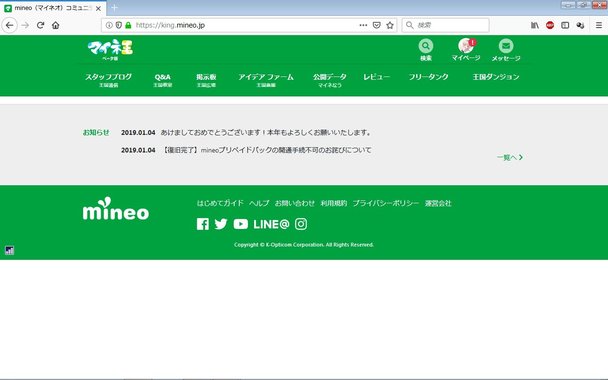The height and width of the screenshot is (380, 608).
Task: Go back using the browser back arrow
Action: pyautogui.click(x=10, y=25)
